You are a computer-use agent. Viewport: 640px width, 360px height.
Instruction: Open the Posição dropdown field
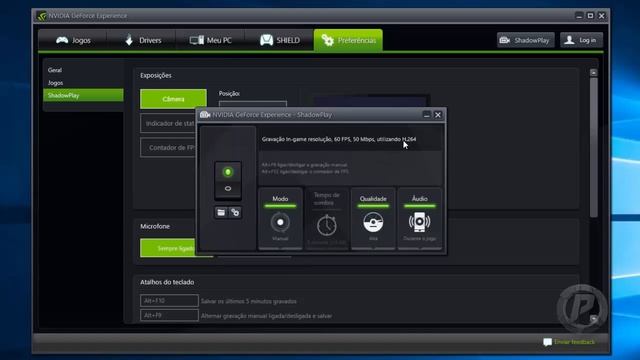[253, 104]
